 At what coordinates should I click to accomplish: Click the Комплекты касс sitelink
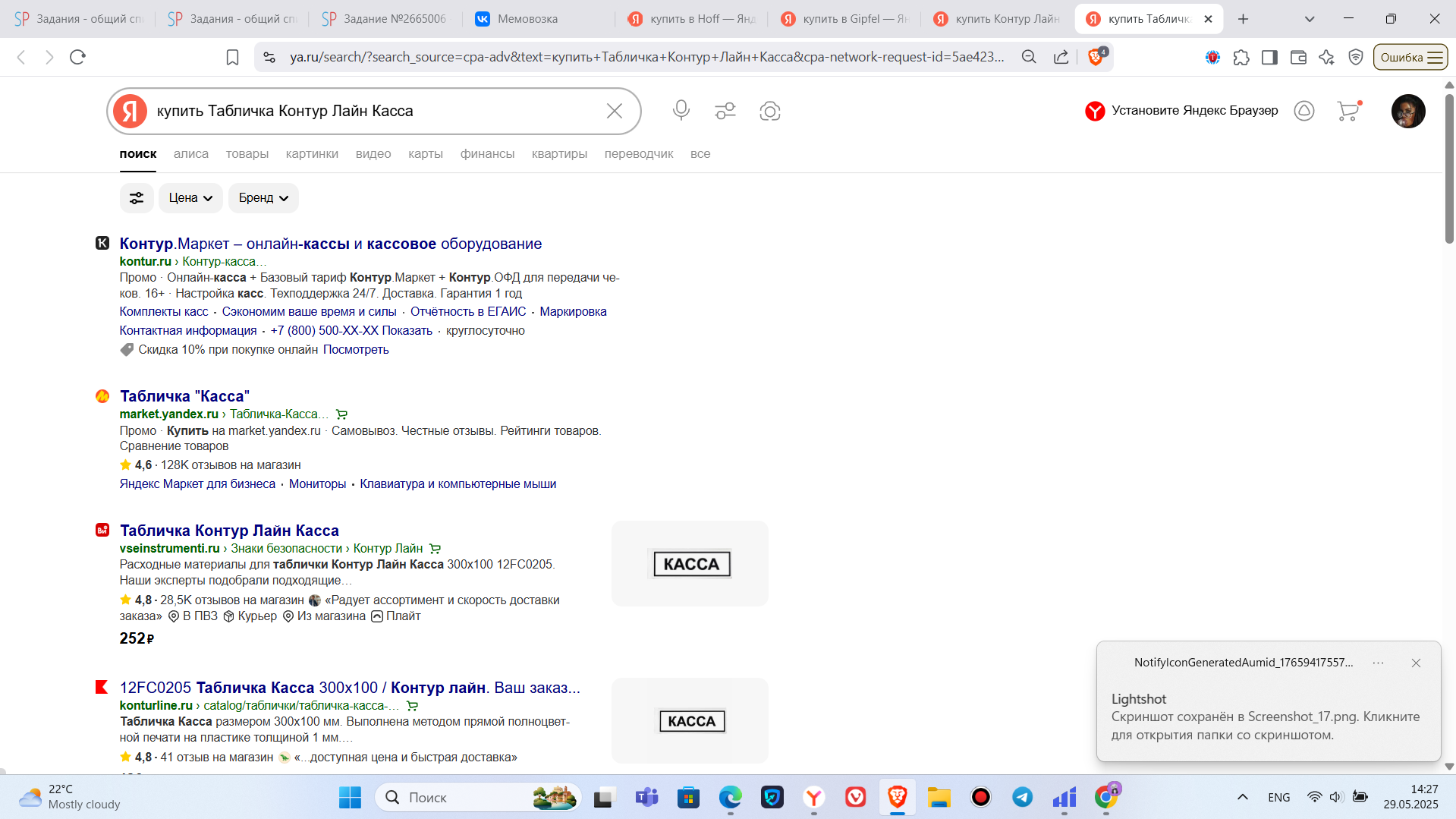click(x=164, y=312)
